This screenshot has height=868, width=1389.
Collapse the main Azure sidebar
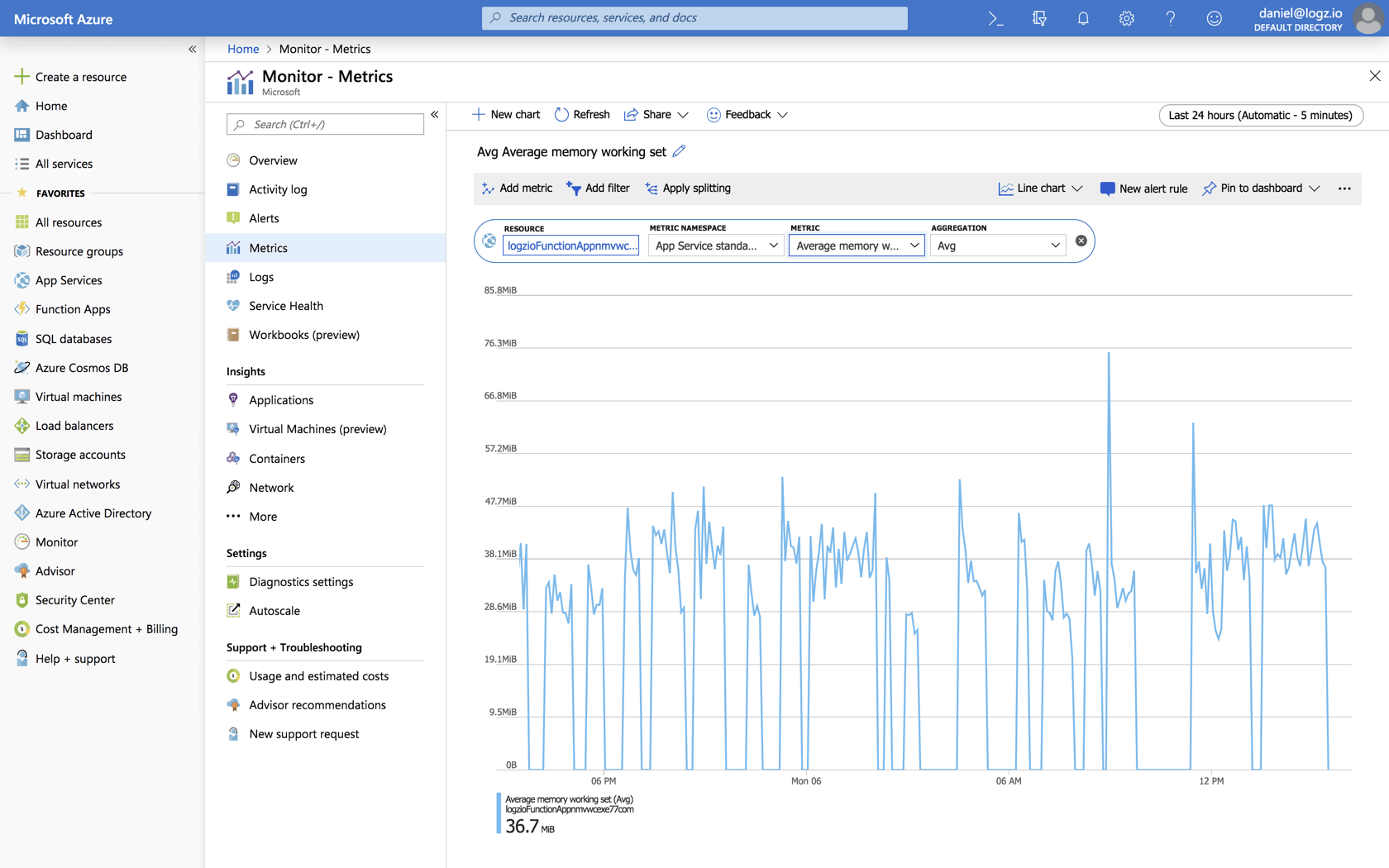[193, 50]
